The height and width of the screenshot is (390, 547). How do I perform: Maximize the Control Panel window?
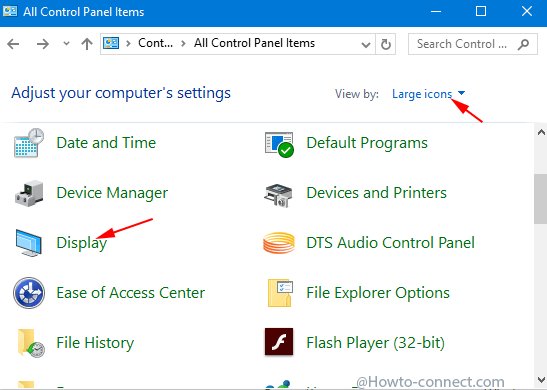click(x=481, y=12)
